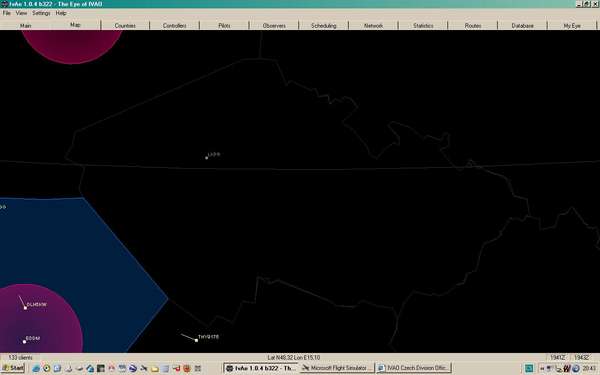Open the Help menu
600x375 pixels.
[61, 13]
